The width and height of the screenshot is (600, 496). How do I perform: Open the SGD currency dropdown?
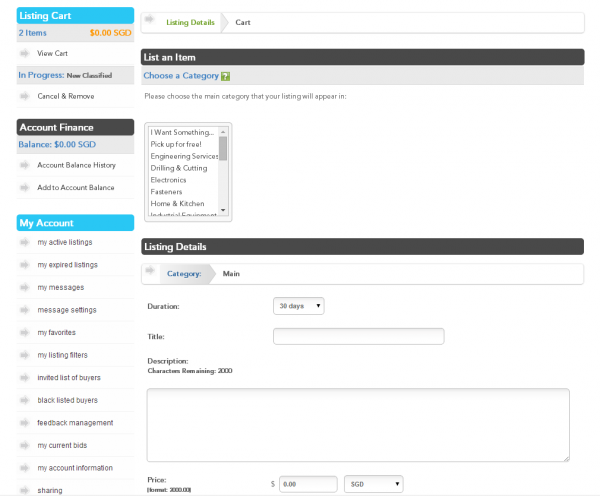click(x=373, y=484)
